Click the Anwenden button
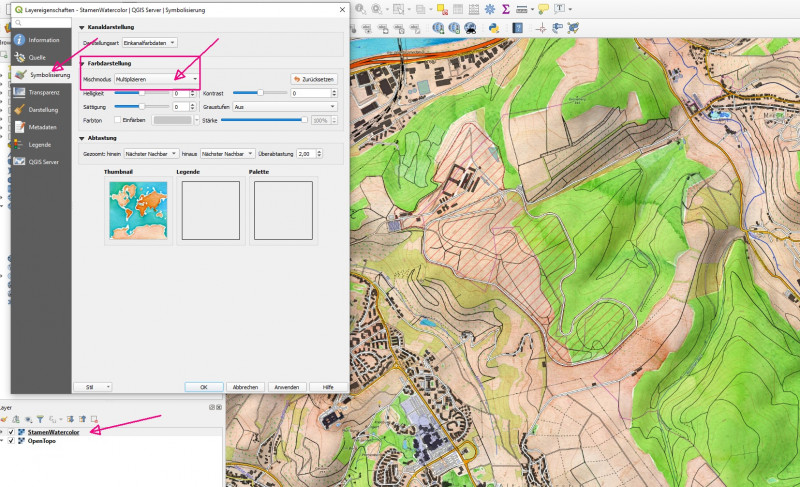The width and height of the screenshot is (800, 487). pyautogui.click(x=286, y=386)
